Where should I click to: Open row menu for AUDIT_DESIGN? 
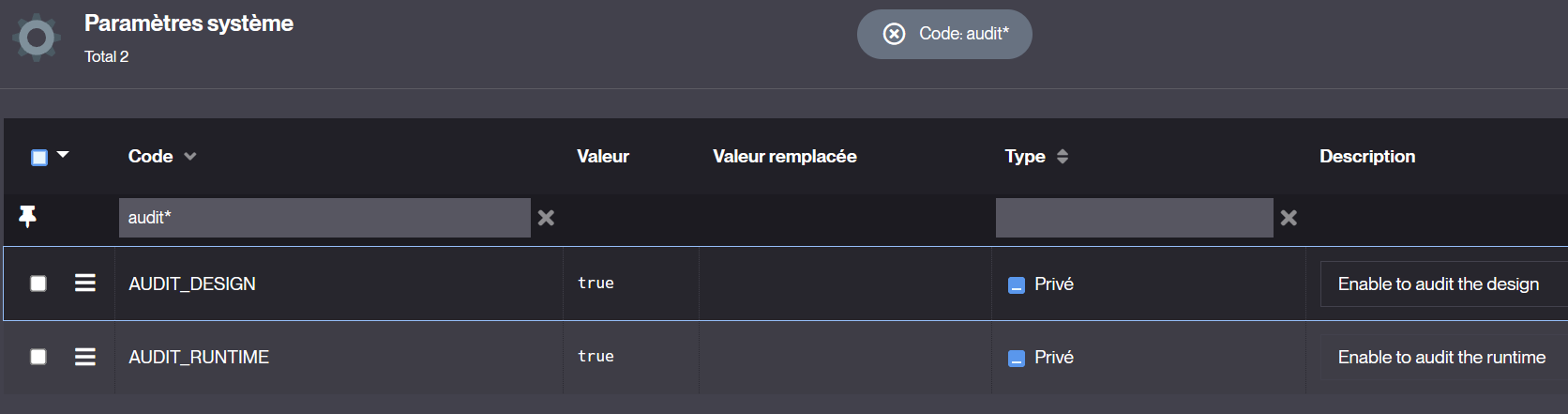click(85, 283)
